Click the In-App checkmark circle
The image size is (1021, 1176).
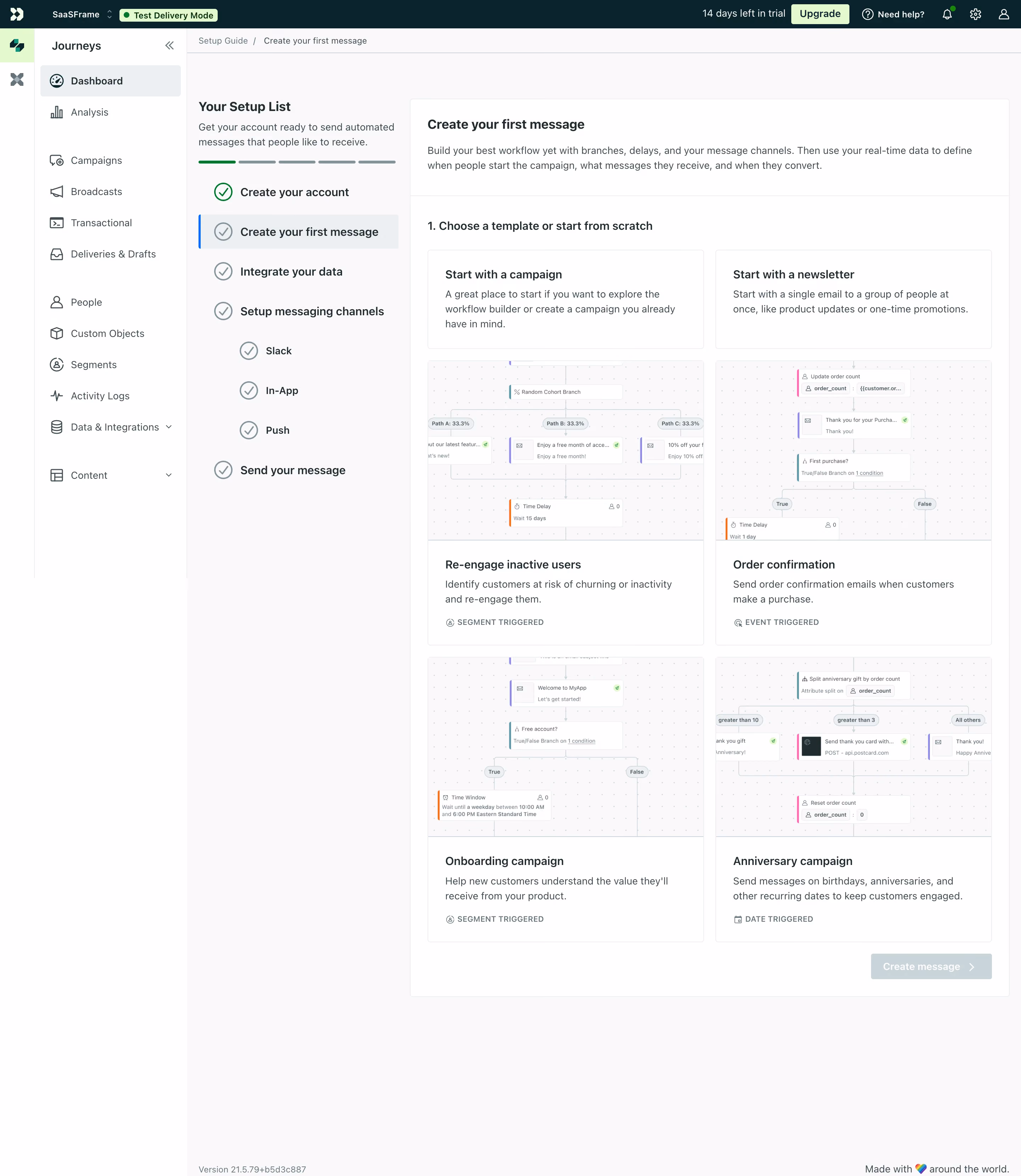pyautogui.click(x=249, y=390)
